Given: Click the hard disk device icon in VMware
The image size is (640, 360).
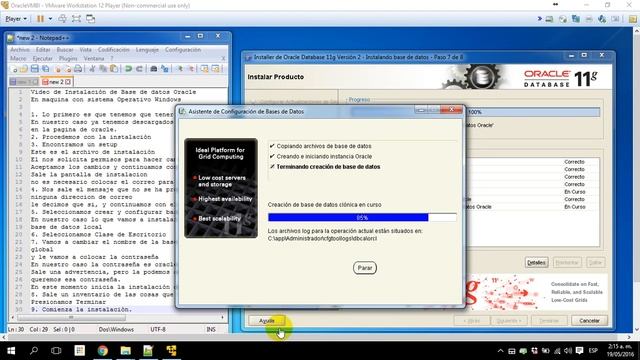Looking at the screenshot, I should 549,19.
